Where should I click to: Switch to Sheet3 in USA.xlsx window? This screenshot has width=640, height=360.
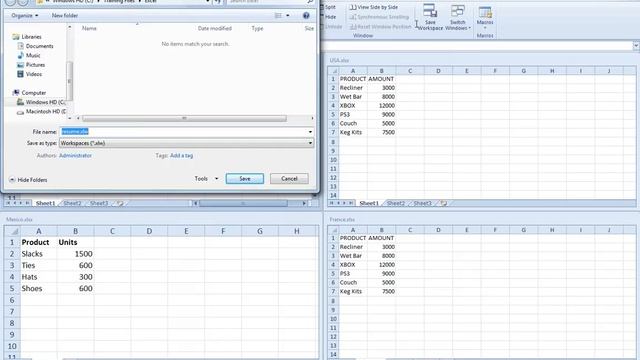(x=422, y=203)
